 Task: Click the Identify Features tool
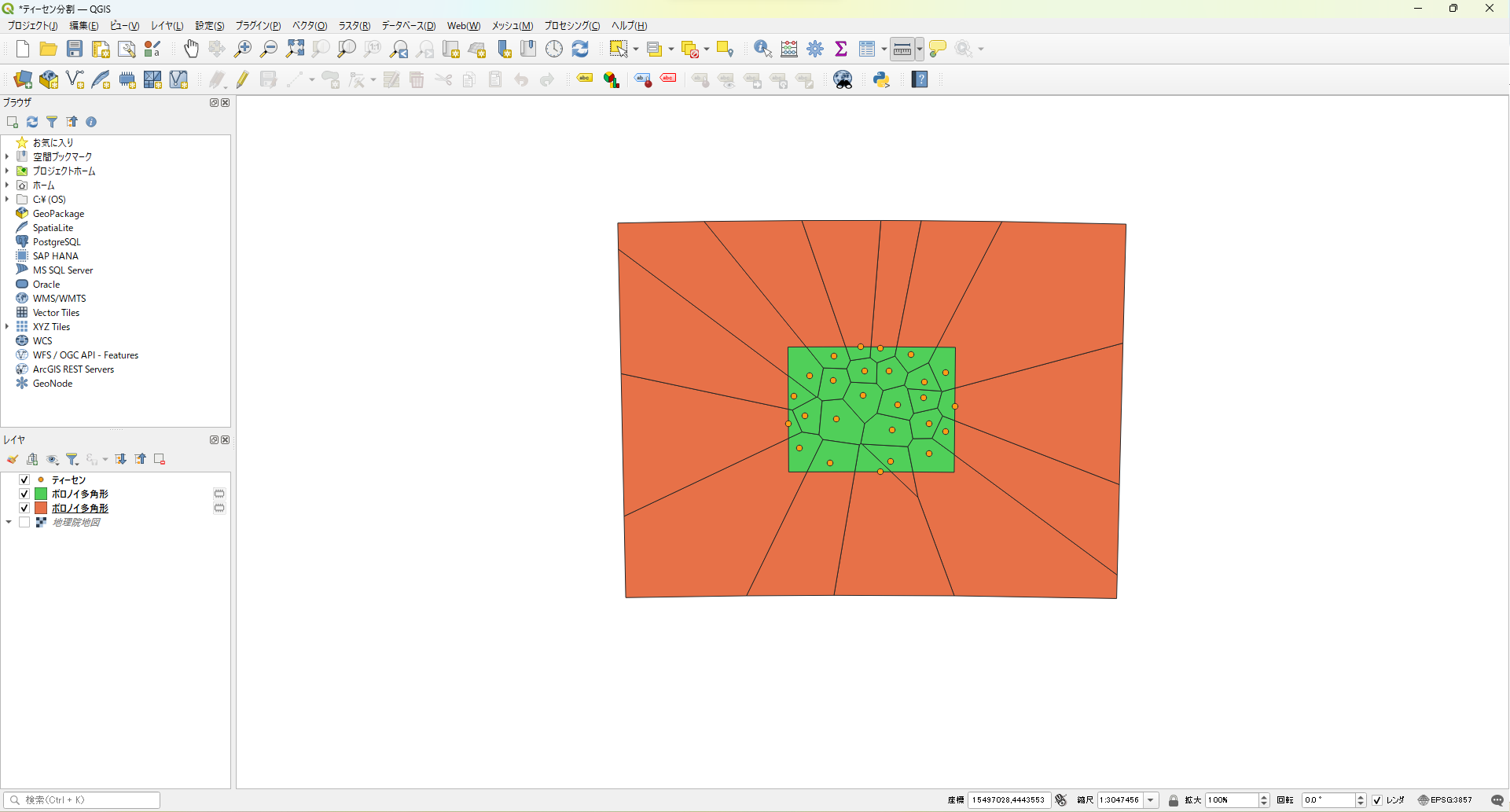click(762, 49)
